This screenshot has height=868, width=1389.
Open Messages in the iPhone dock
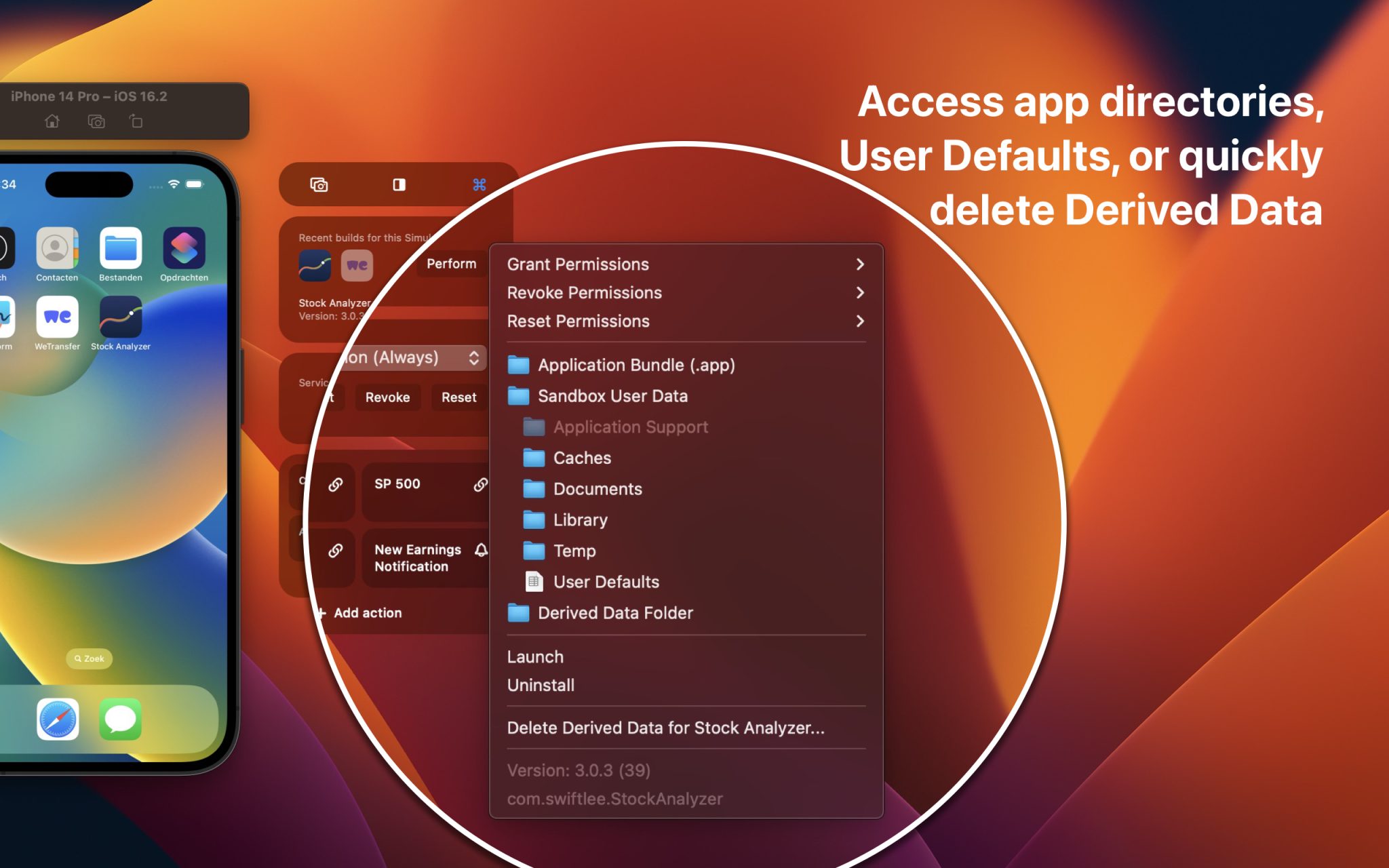(121, 719)
